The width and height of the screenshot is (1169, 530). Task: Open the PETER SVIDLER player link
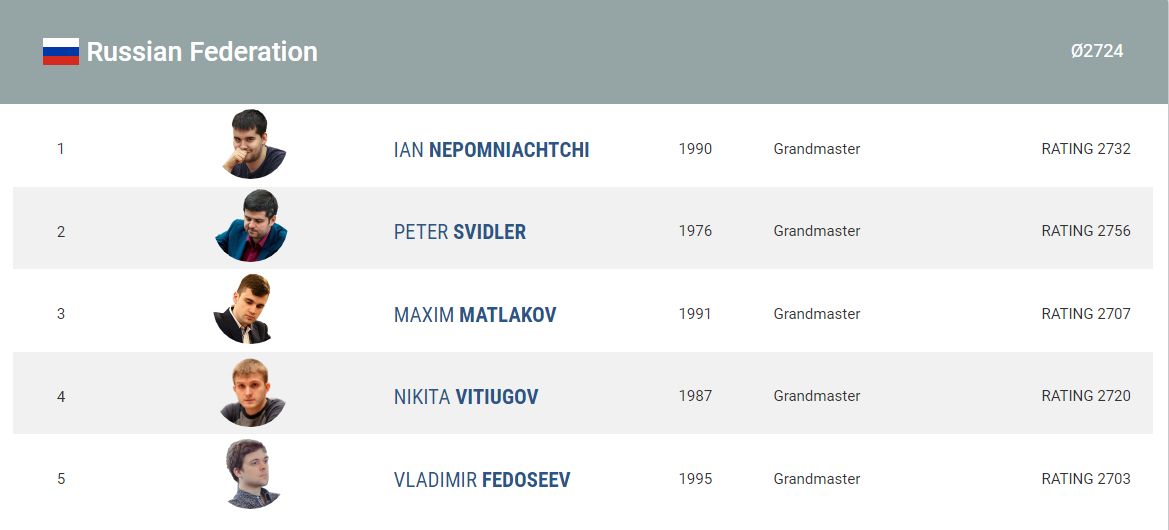coord(460,232)
